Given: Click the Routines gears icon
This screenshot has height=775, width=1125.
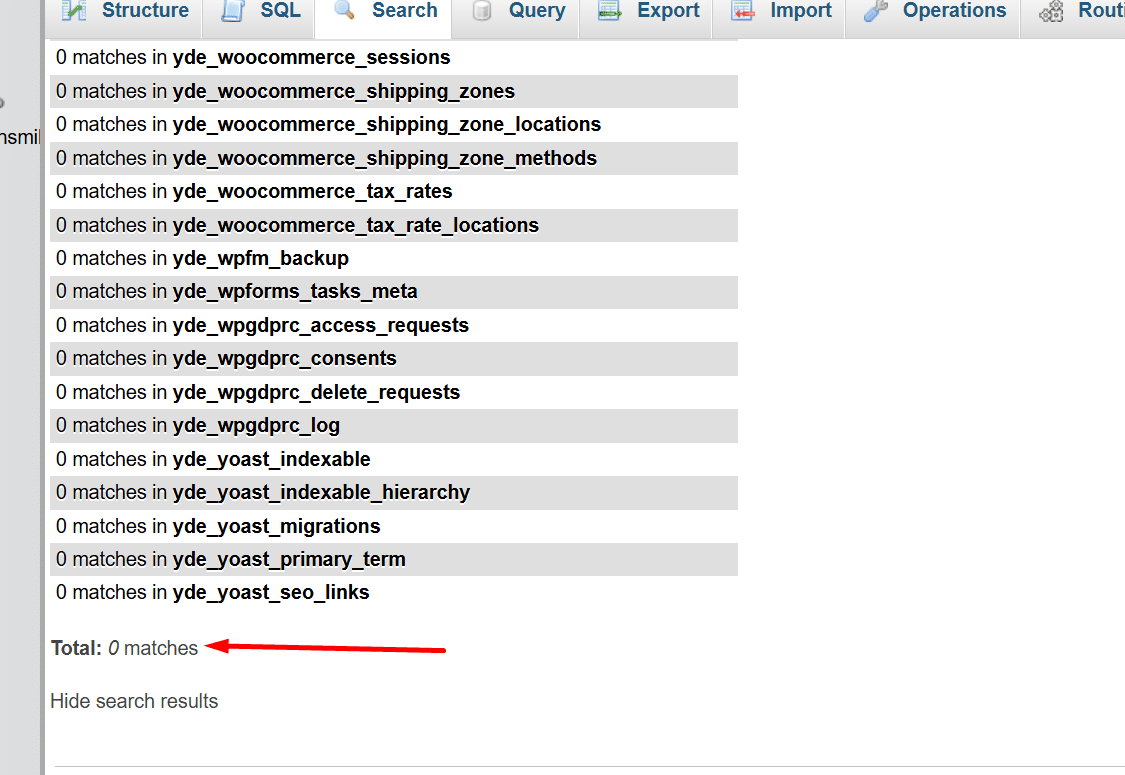Looking at the screenshot, I should [1052, 10].
